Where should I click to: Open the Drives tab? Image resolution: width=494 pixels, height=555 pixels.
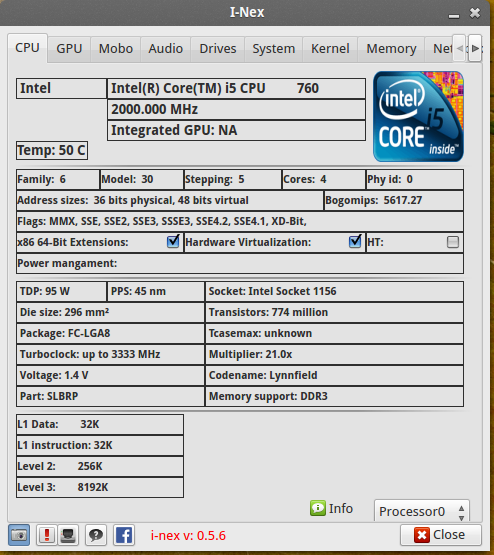(x=218, y=49)
